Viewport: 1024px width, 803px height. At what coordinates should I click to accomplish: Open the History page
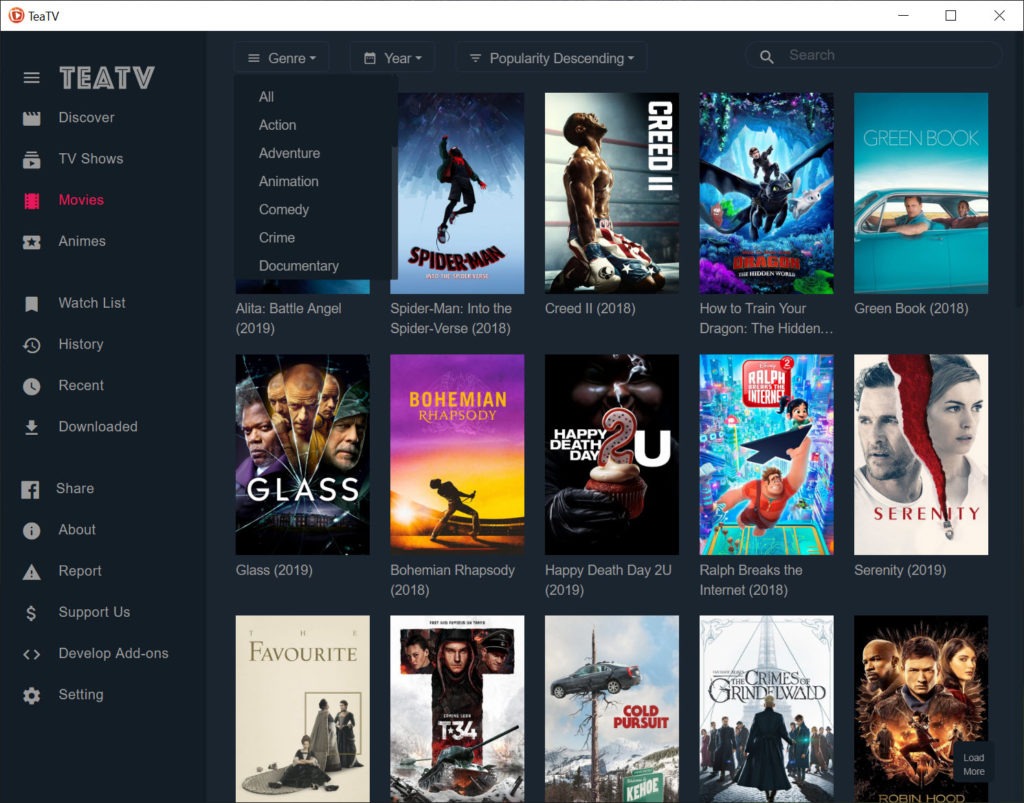point(81,344)
